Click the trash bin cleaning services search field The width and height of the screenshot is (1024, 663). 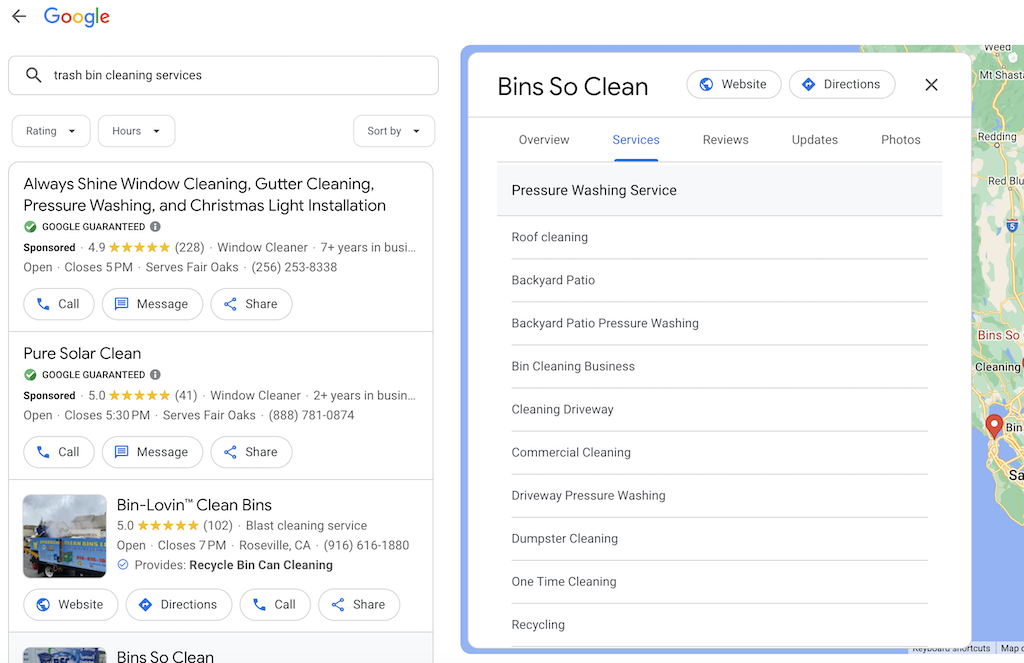point(240,75)
